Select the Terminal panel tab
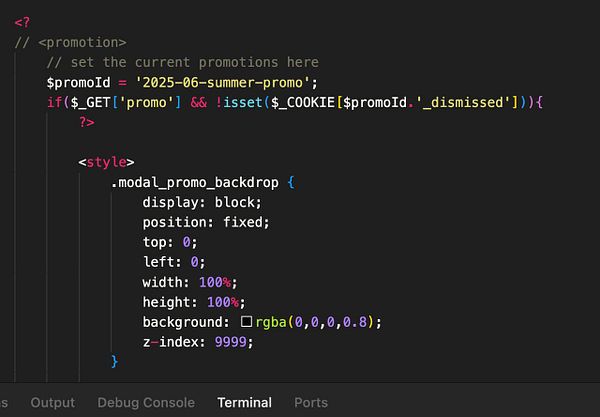Viewport: 600px width, 417px height. pyautogui.click(x=245, y=402)
